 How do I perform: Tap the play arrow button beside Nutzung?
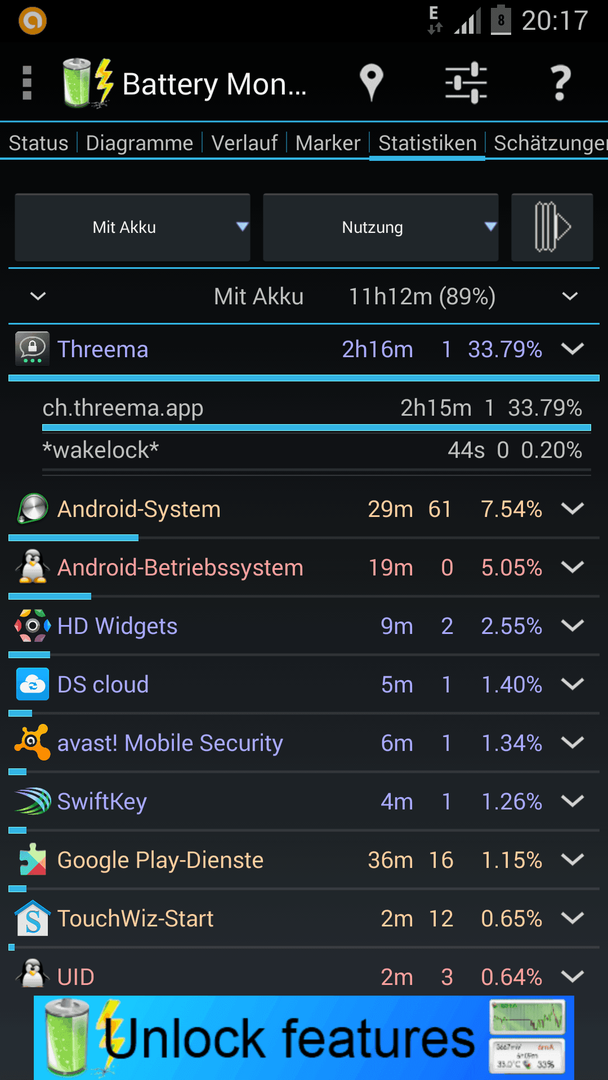coord(552,227)
